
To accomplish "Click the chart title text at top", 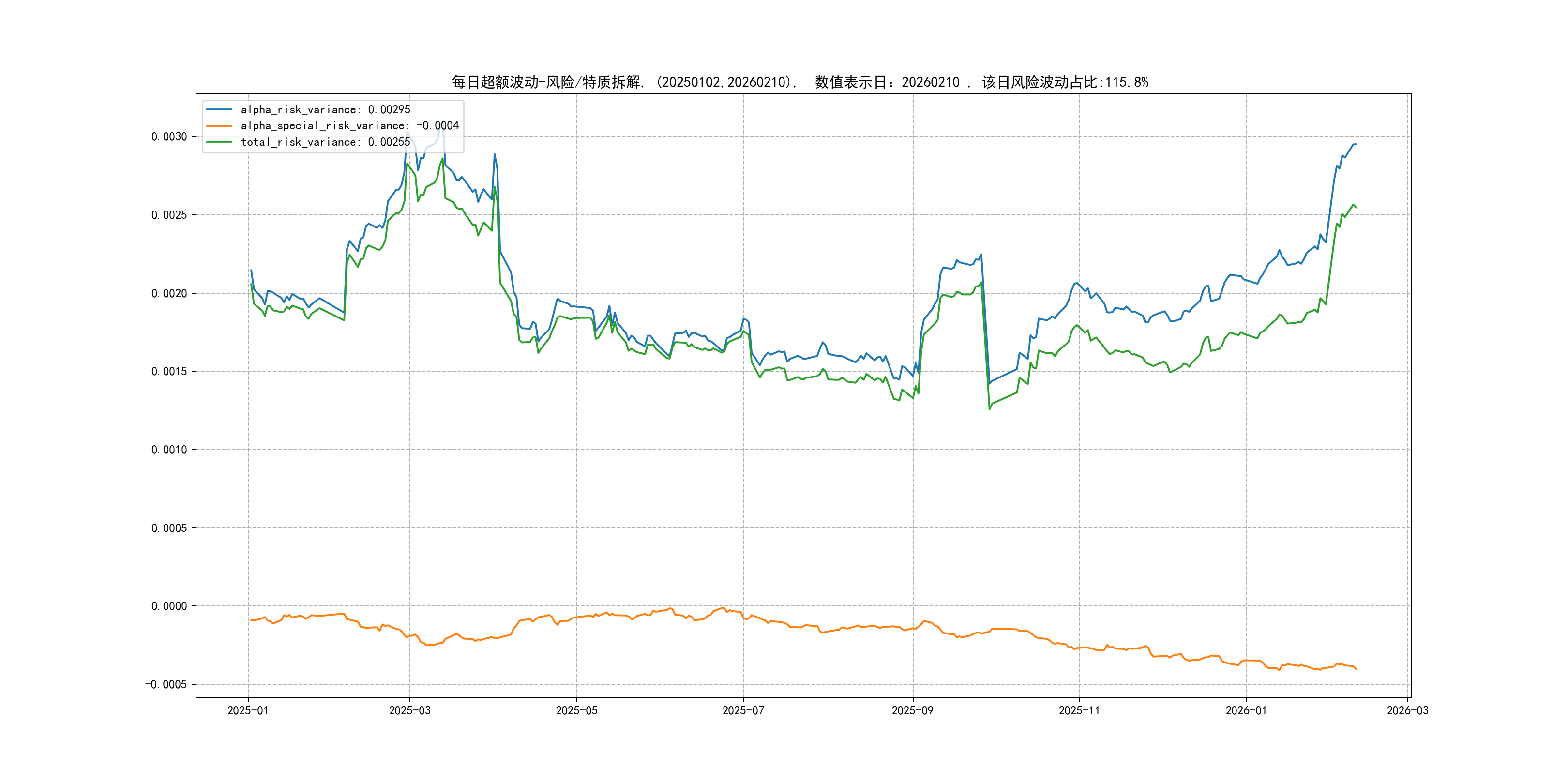I will [x=799, y=82].
